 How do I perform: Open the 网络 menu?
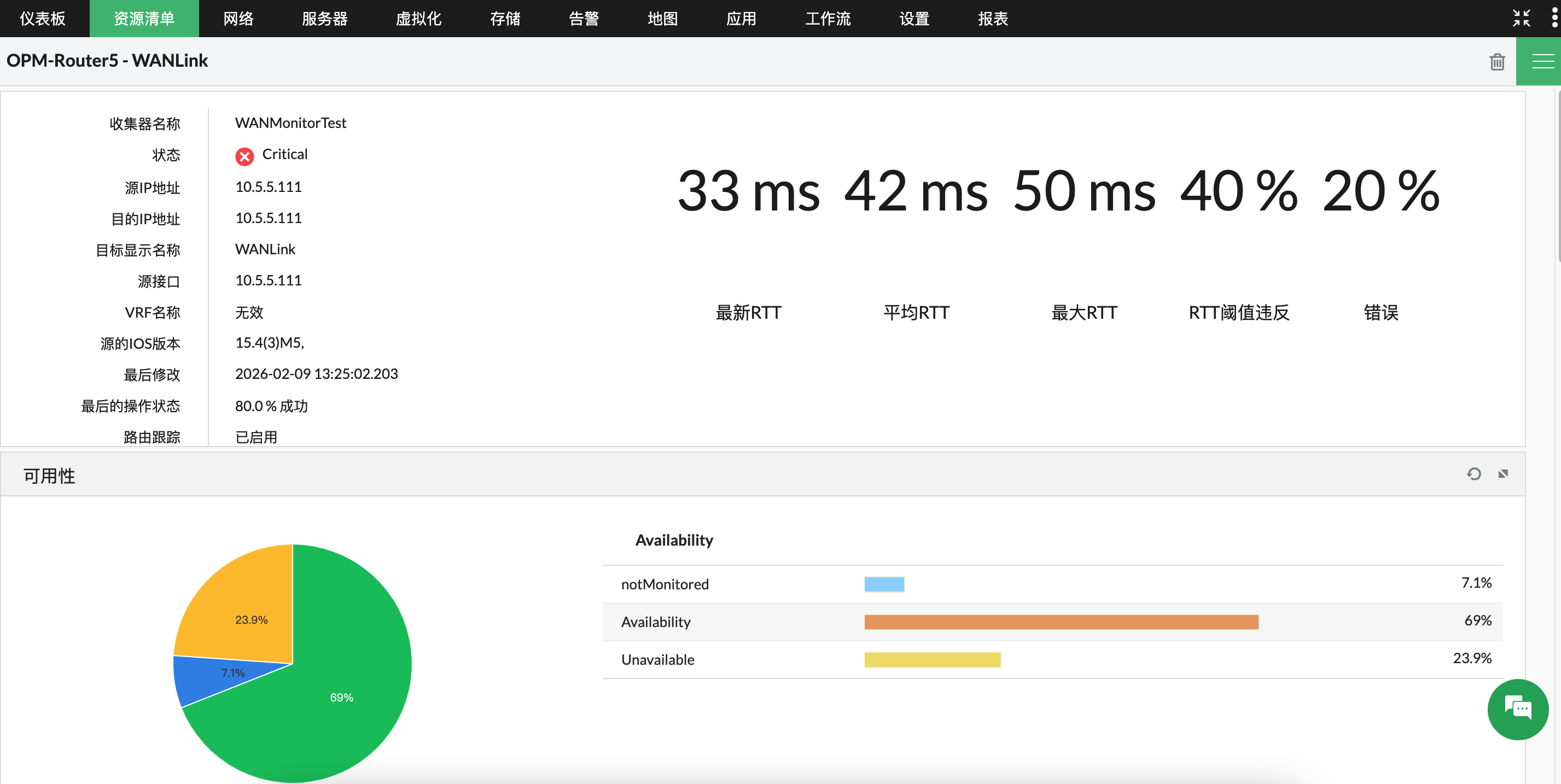tap(237, 18)
